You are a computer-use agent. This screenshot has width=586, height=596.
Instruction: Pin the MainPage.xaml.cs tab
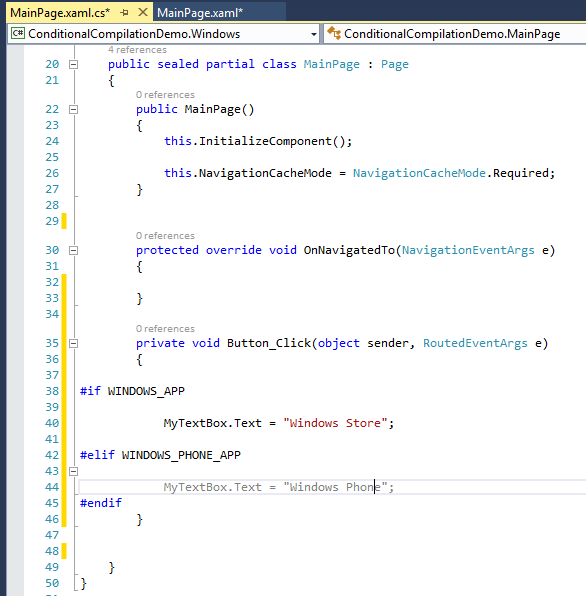coord(124,13)
